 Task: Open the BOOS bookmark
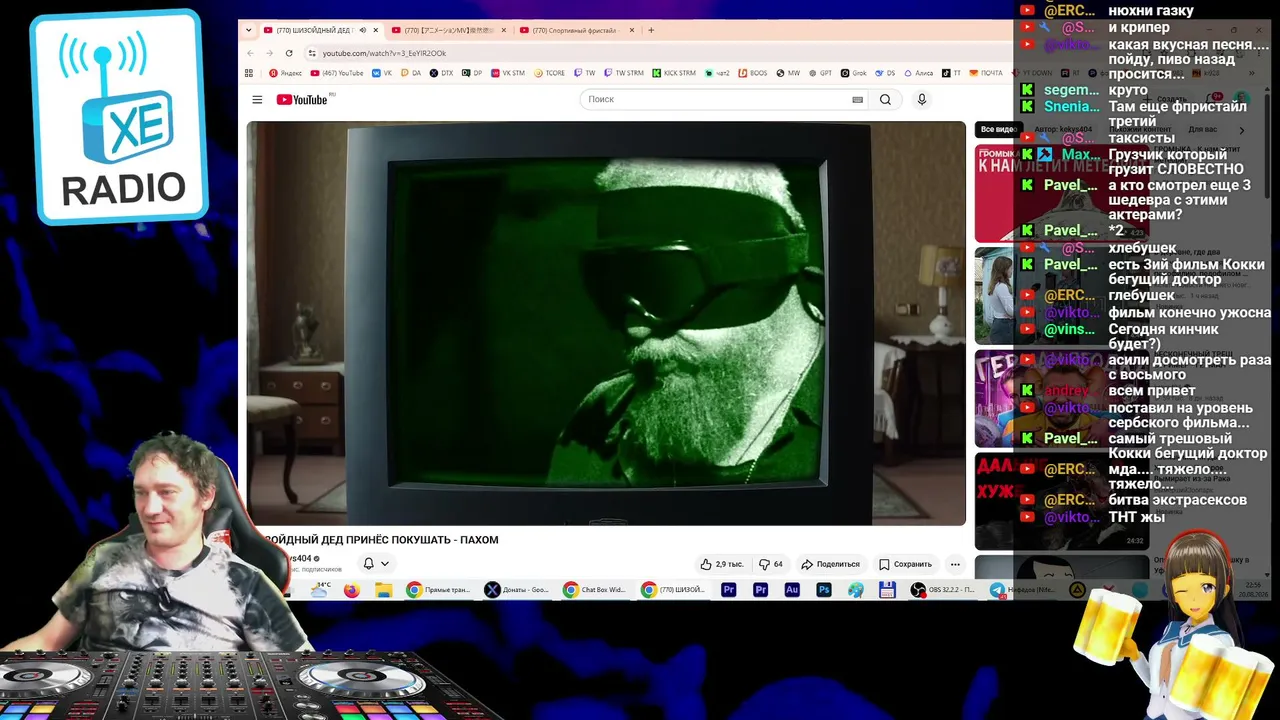coord(753,73)
